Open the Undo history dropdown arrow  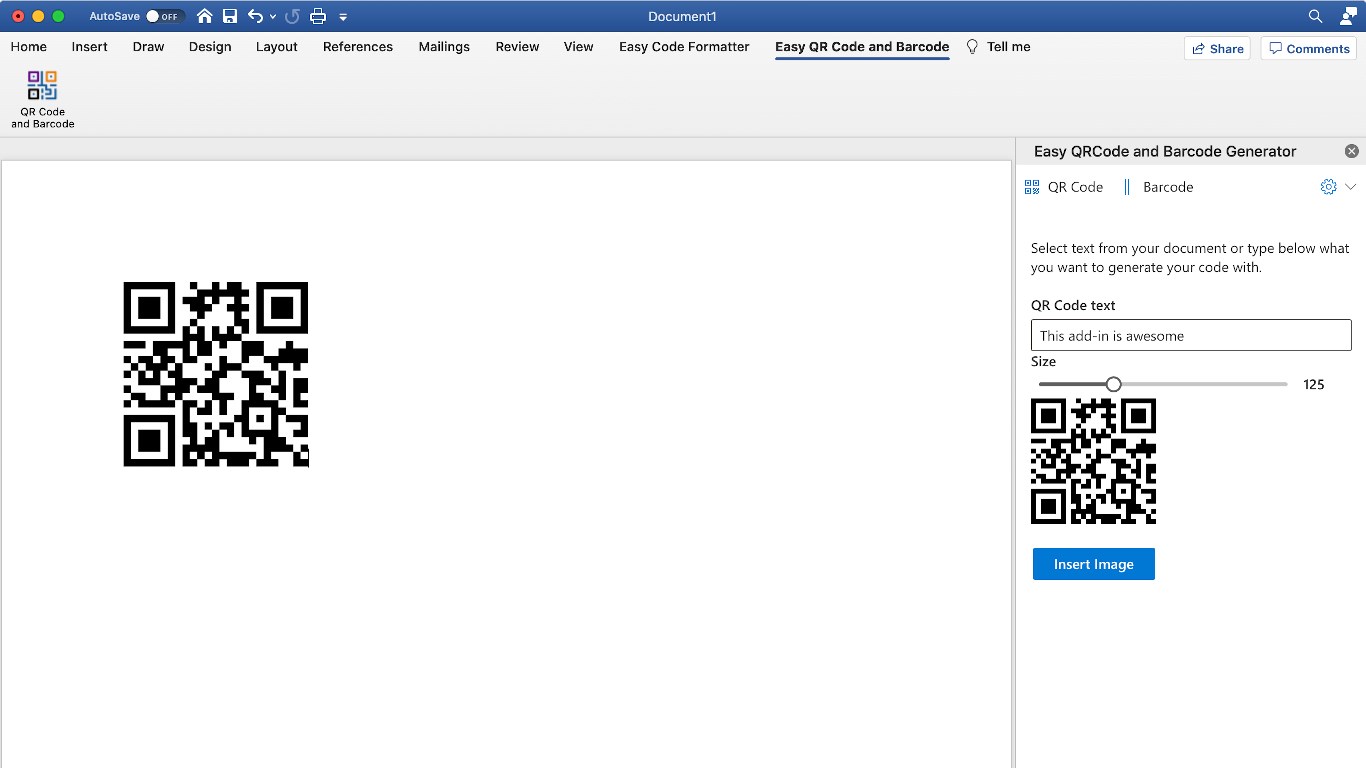[x=273, y=17]
